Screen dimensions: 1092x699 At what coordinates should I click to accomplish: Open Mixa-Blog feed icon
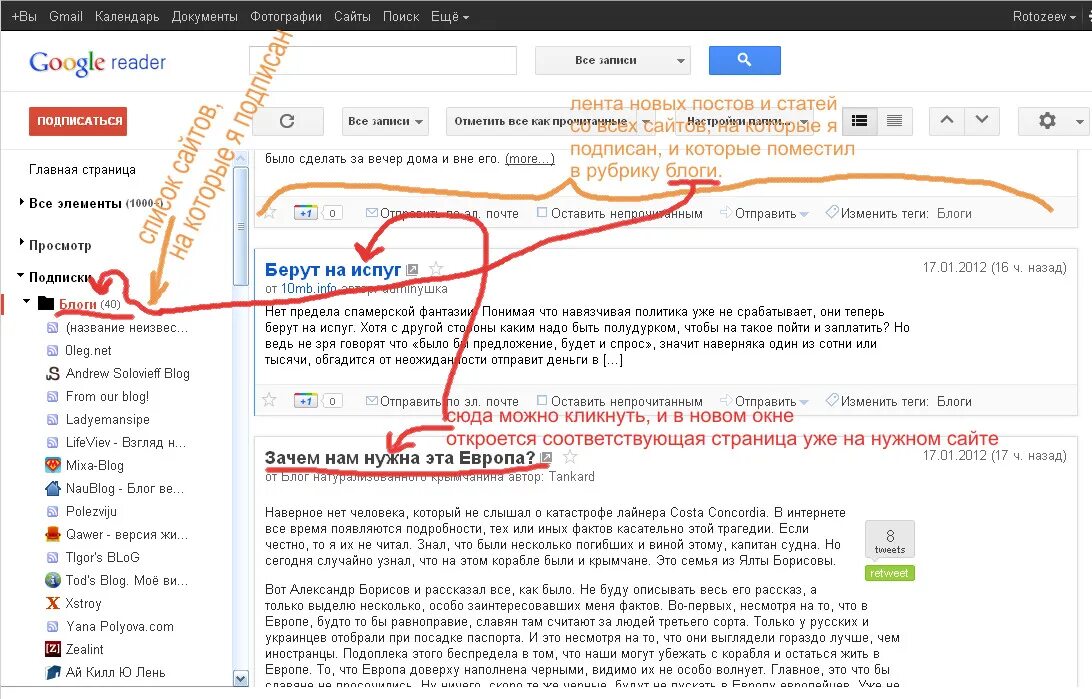[52, 465]
